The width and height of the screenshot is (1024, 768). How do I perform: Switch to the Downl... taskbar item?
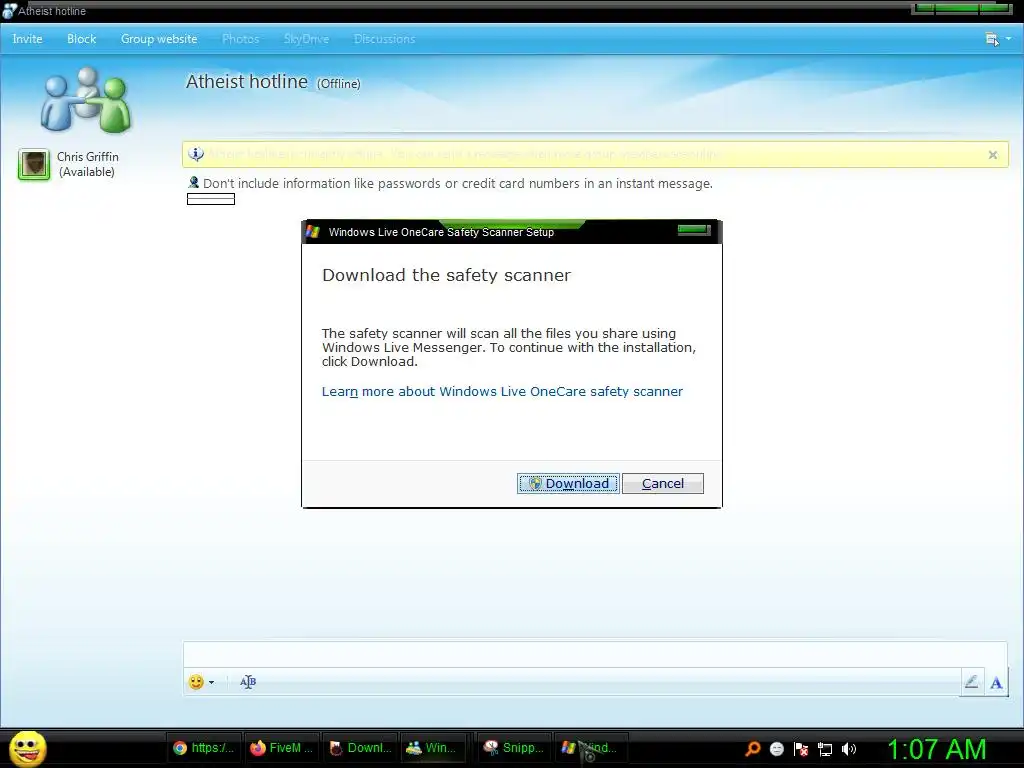click(x=360, y=748)
